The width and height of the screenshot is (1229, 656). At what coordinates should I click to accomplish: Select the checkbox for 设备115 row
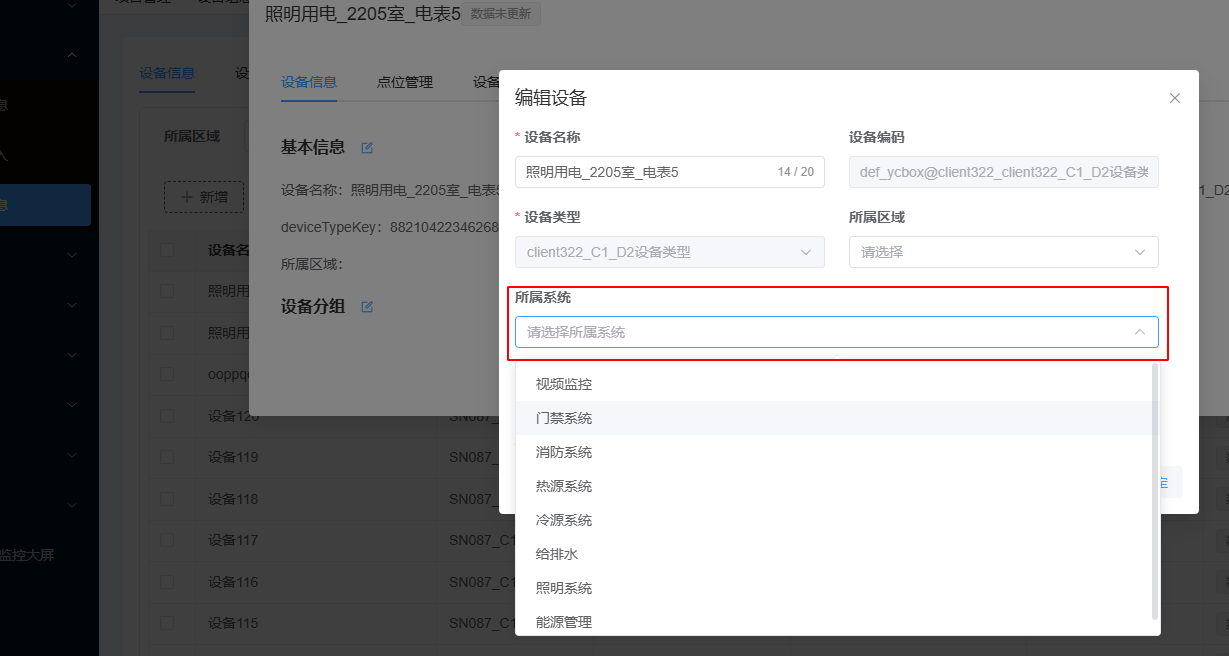click(x=167, y=623)
